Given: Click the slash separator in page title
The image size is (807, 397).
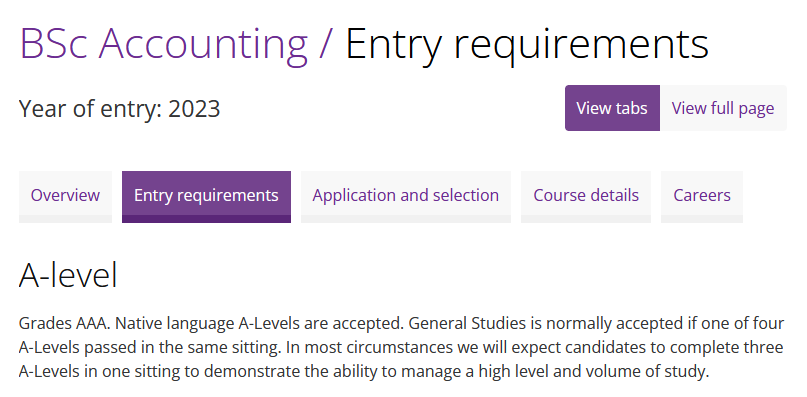Looking at the screenshot, I should [326, 45].
